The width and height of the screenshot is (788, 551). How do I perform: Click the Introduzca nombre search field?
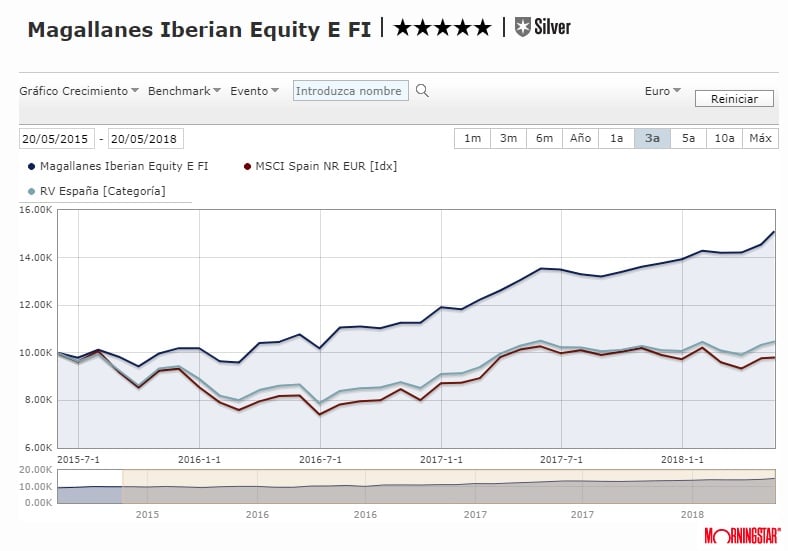[351, 91]
